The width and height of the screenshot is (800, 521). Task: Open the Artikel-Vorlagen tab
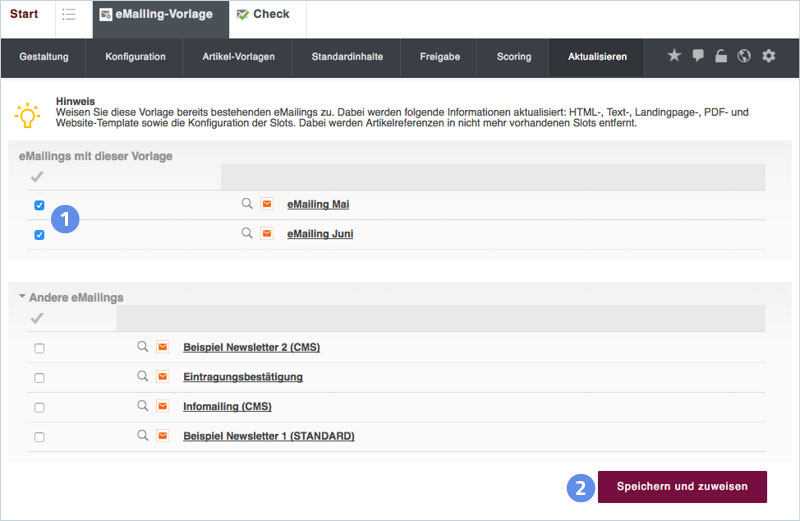coord(238,57)
